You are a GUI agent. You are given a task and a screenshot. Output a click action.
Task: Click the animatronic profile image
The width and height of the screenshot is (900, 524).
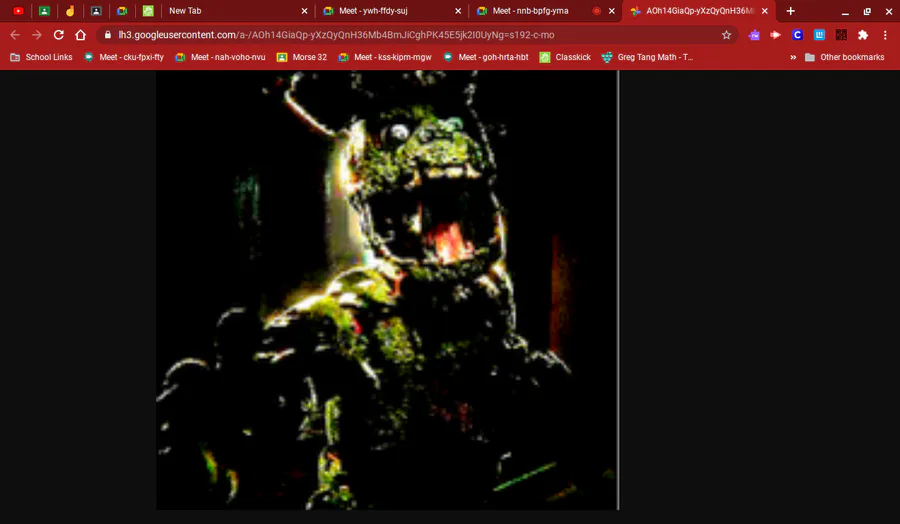387,290
